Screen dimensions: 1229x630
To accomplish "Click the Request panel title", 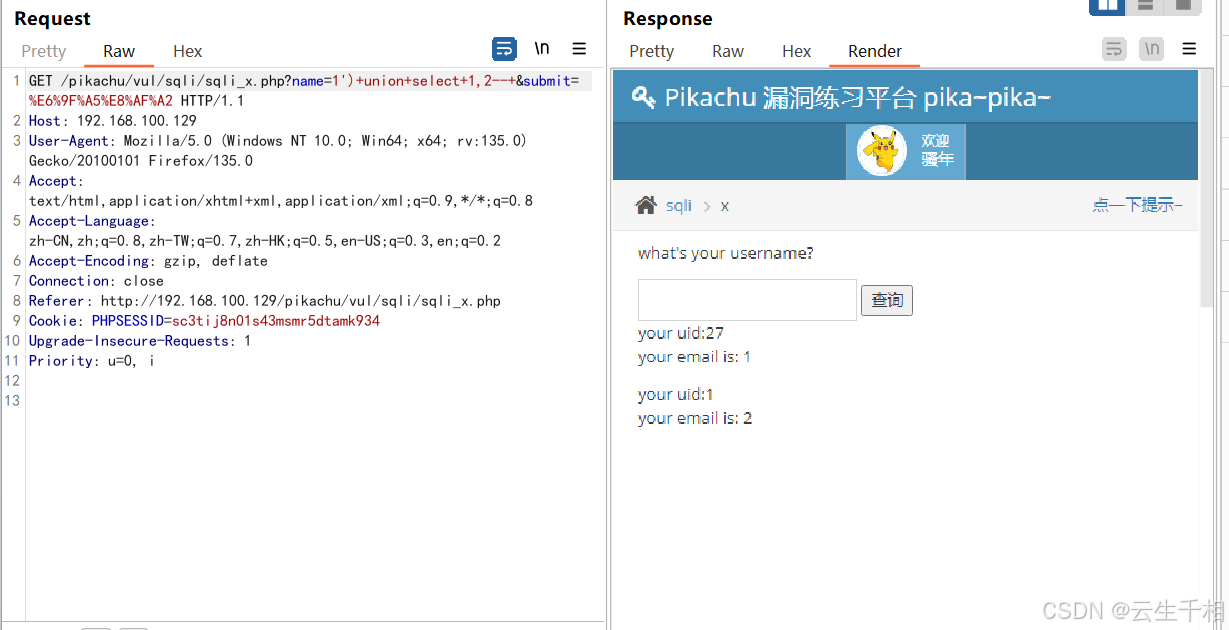I will click(52, 19).
